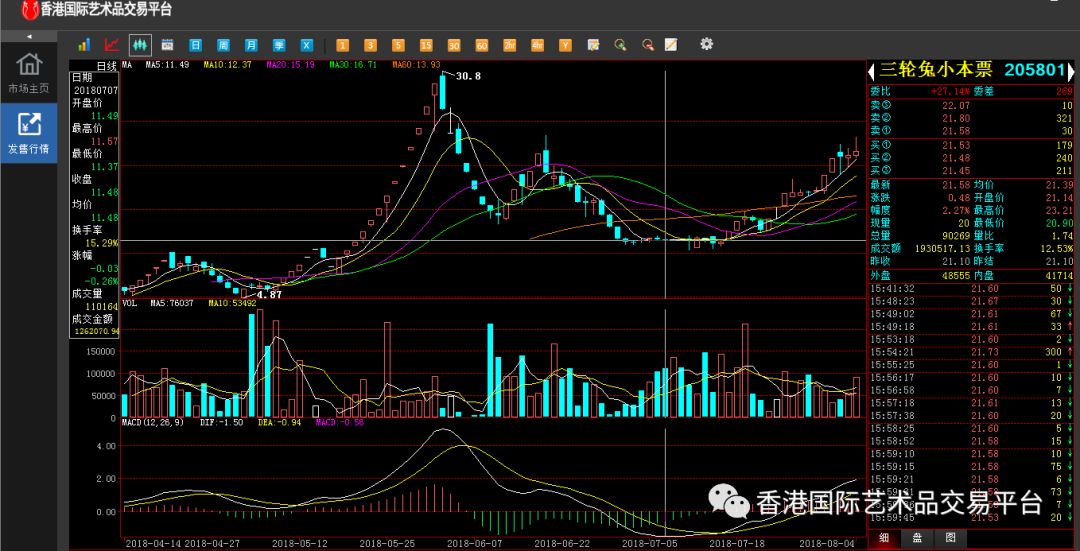The image size is (1080, 551).
Task: Select the 15-minute period button
Action: (x=426, y=45)
